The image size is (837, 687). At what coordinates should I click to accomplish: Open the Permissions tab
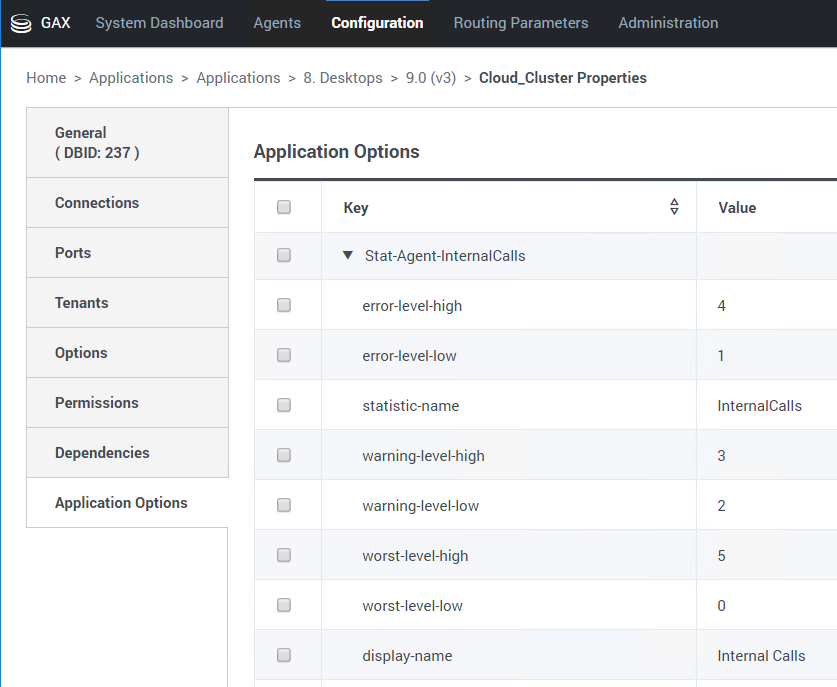[x=97, y=403]
